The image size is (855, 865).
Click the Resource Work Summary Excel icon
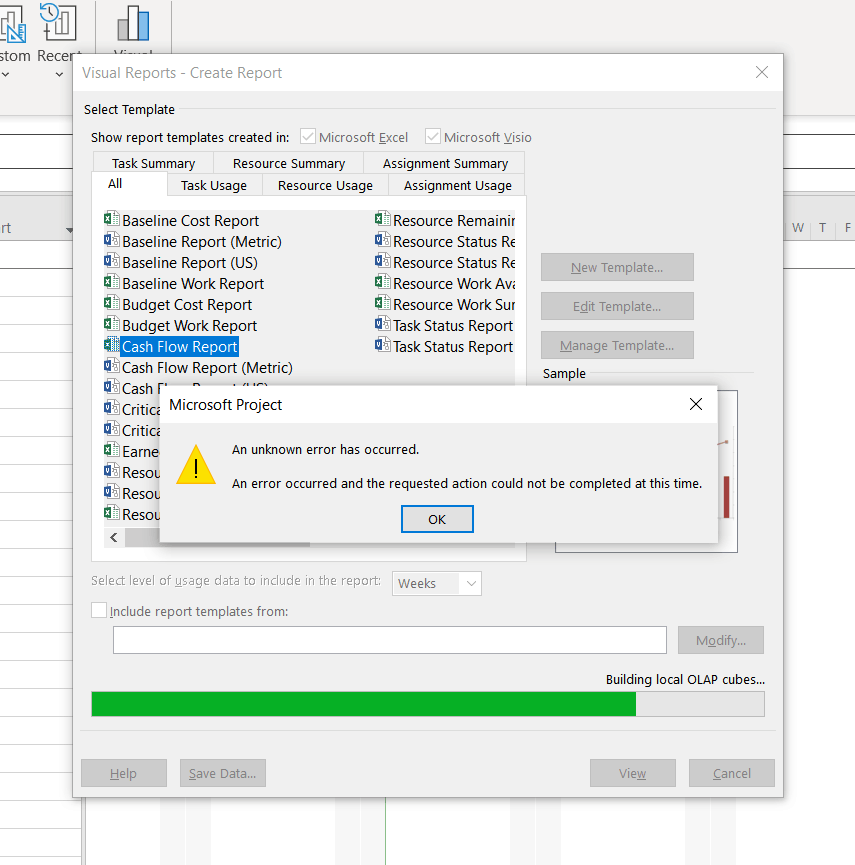pos(383,303)
